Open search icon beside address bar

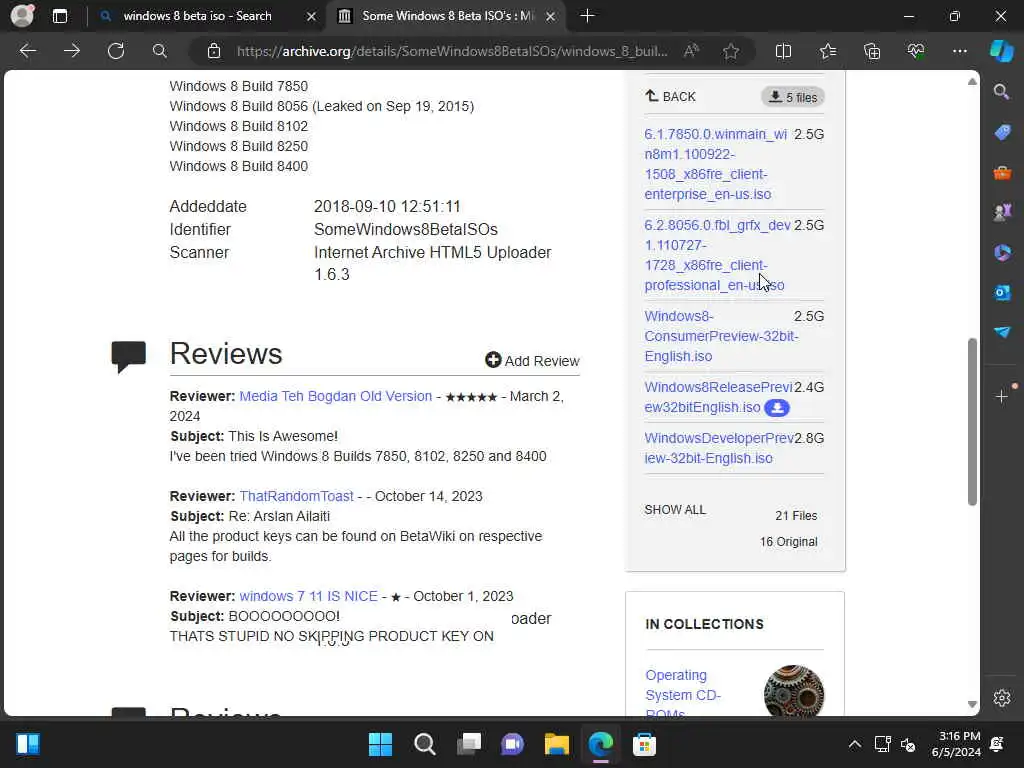(x=160, y=51)
